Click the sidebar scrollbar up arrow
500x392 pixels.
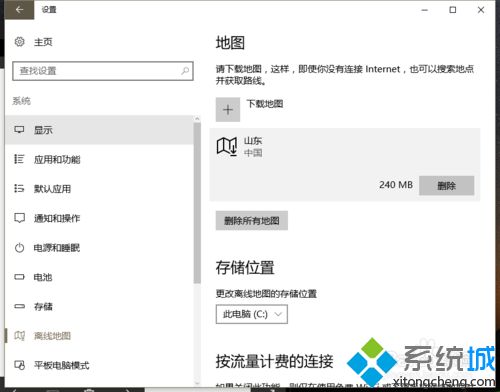(197, 119)
